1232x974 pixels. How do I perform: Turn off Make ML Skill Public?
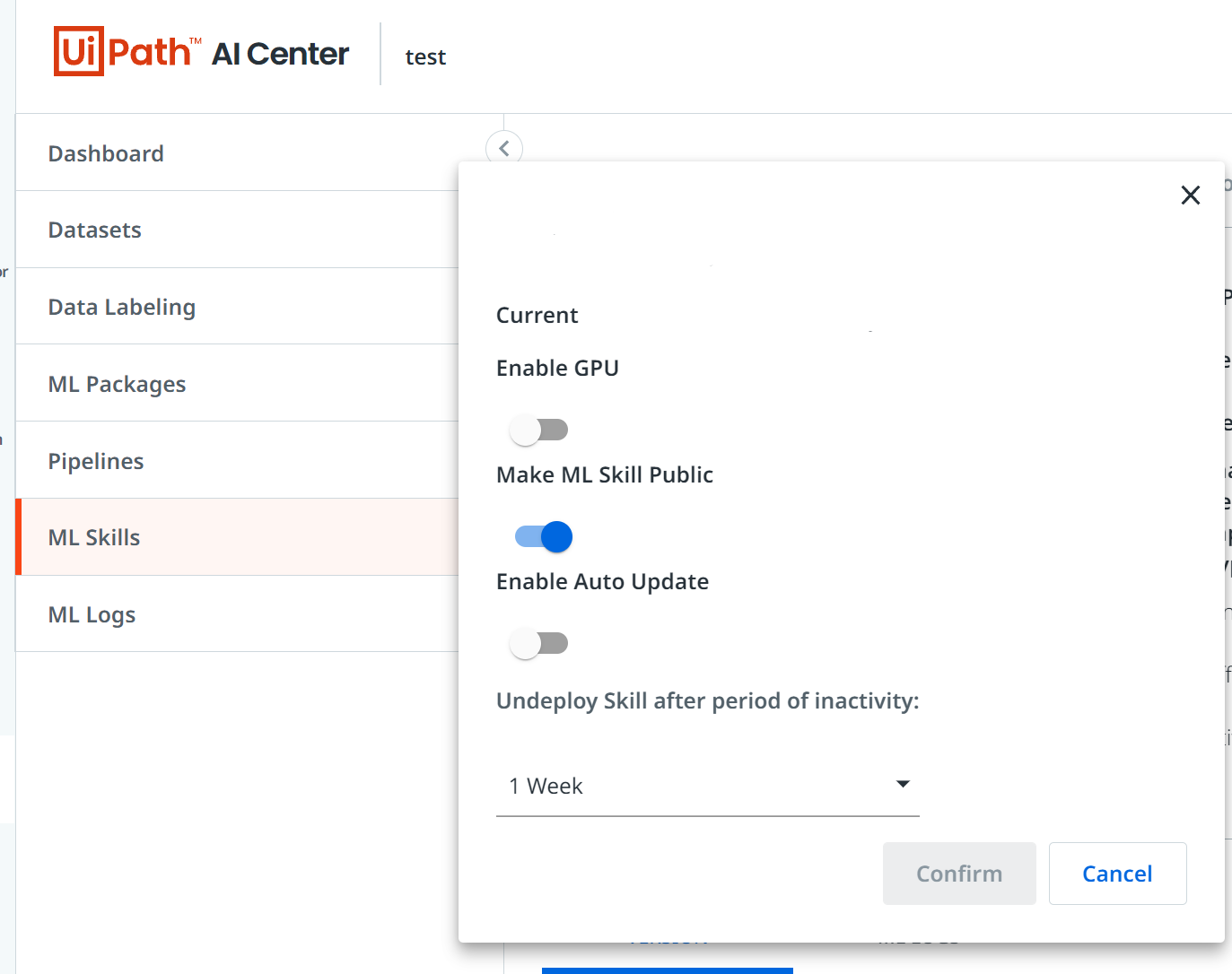pyautogui.click(x=544, y=536)
